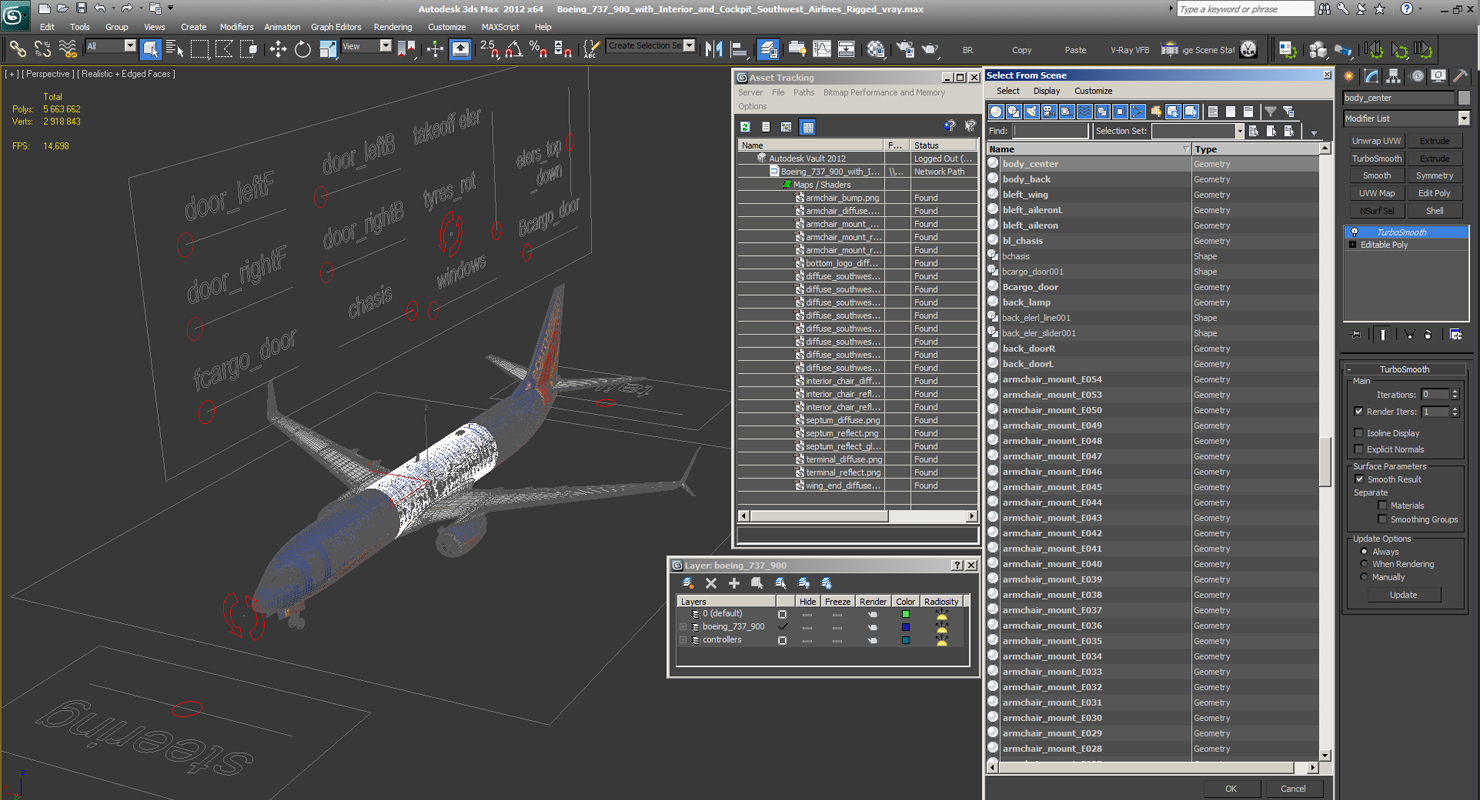Image resolution: width=1480 pixels, height=800 pixels.
Task: Toggle the Angle Snap icon
Action: [x=513, y=48]
